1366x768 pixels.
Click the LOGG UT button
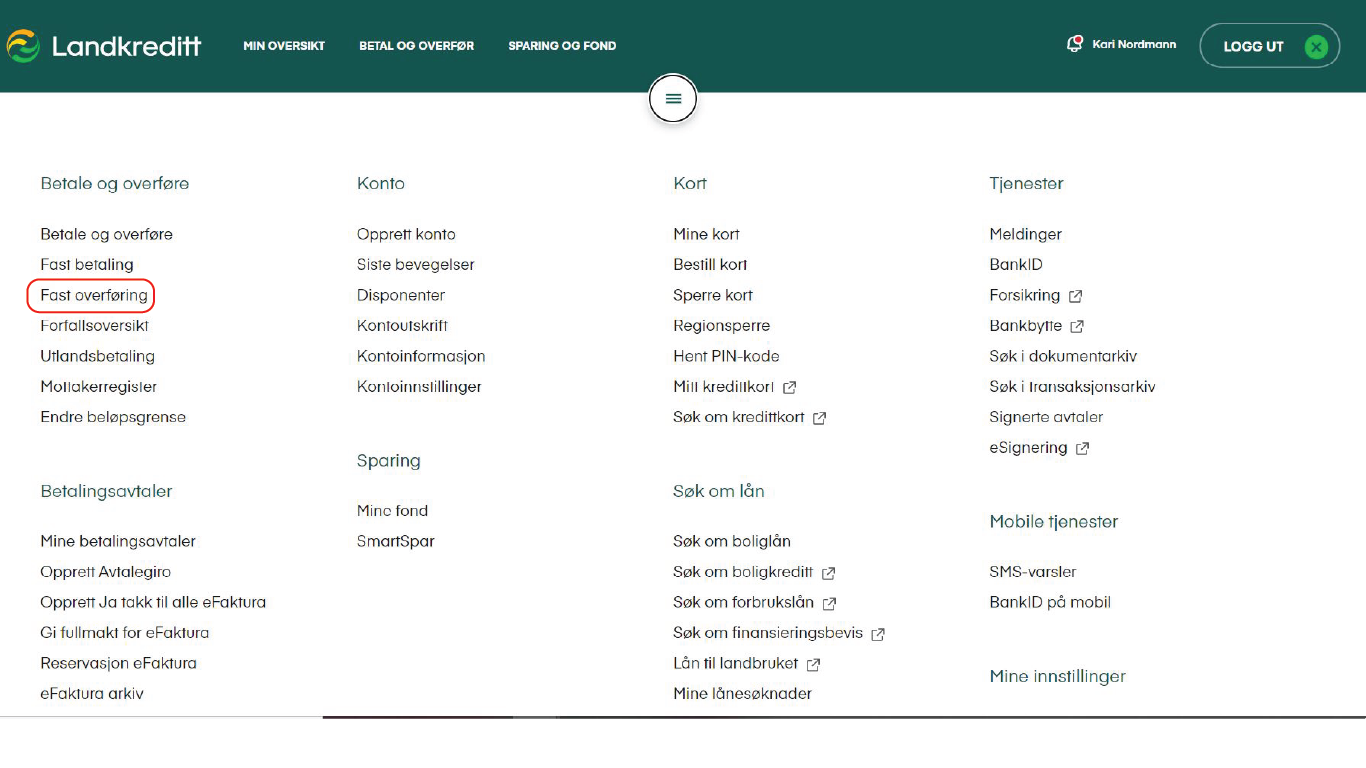tap(1269, 46)
